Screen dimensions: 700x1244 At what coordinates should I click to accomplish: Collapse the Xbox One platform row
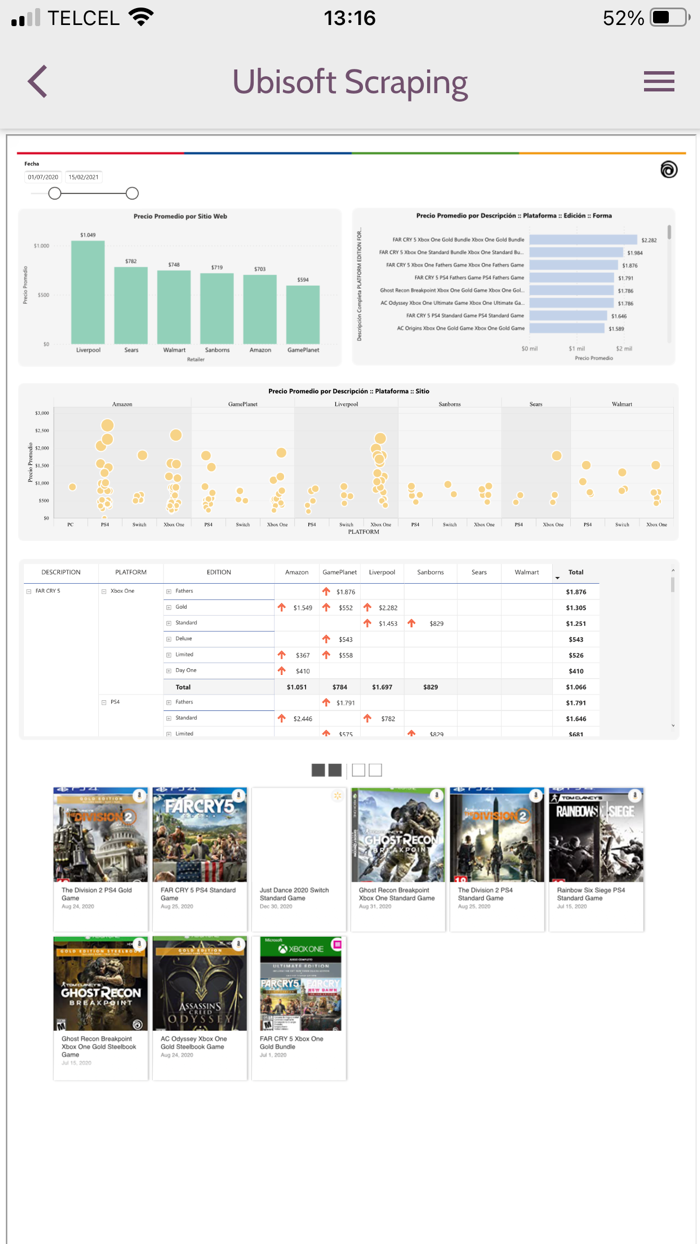pyautogui.click(x=104, y=591)
